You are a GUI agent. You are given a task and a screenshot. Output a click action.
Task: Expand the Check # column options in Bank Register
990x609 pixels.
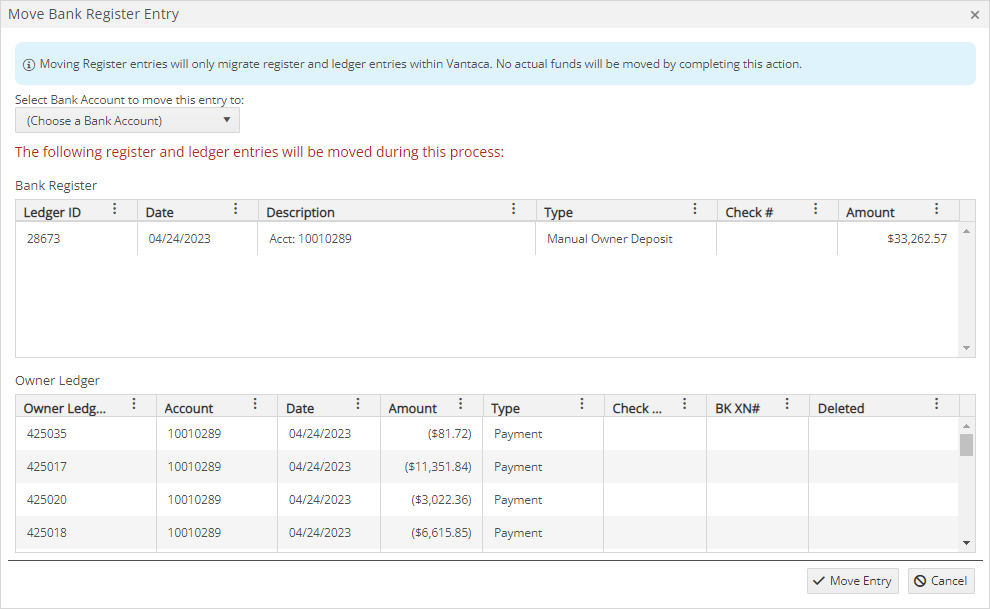pos(815,209)
